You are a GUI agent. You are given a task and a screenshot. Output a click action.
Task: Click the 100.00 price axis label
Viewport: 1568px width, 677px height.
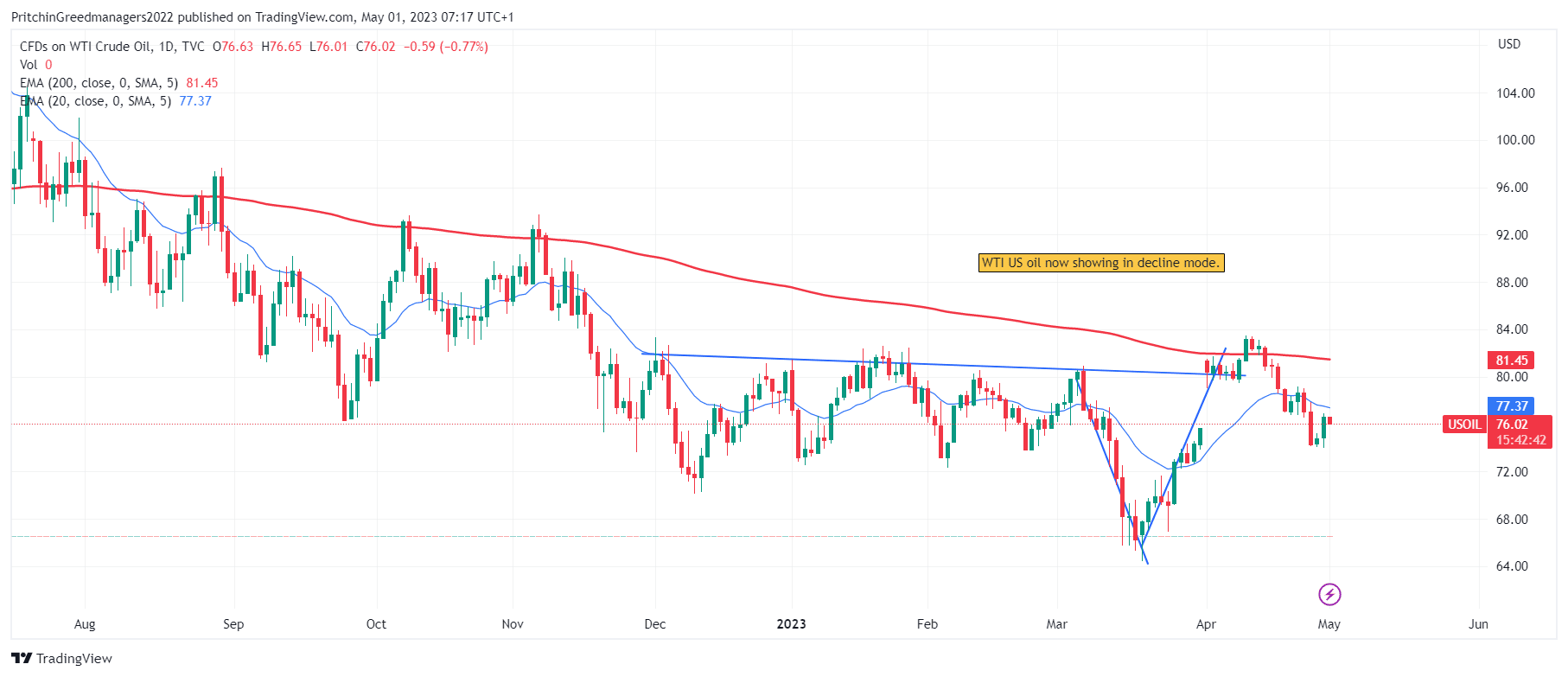click(1515, 140)
